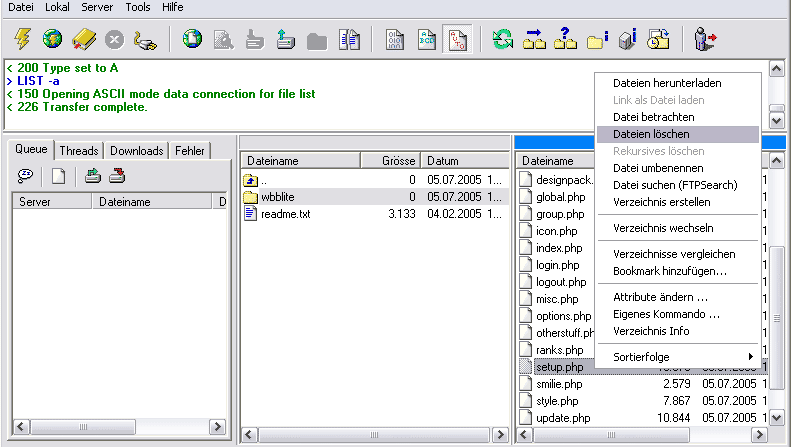Click the gray stamp toolbar icon
791x447 pixels.
(x=255, y=40)
